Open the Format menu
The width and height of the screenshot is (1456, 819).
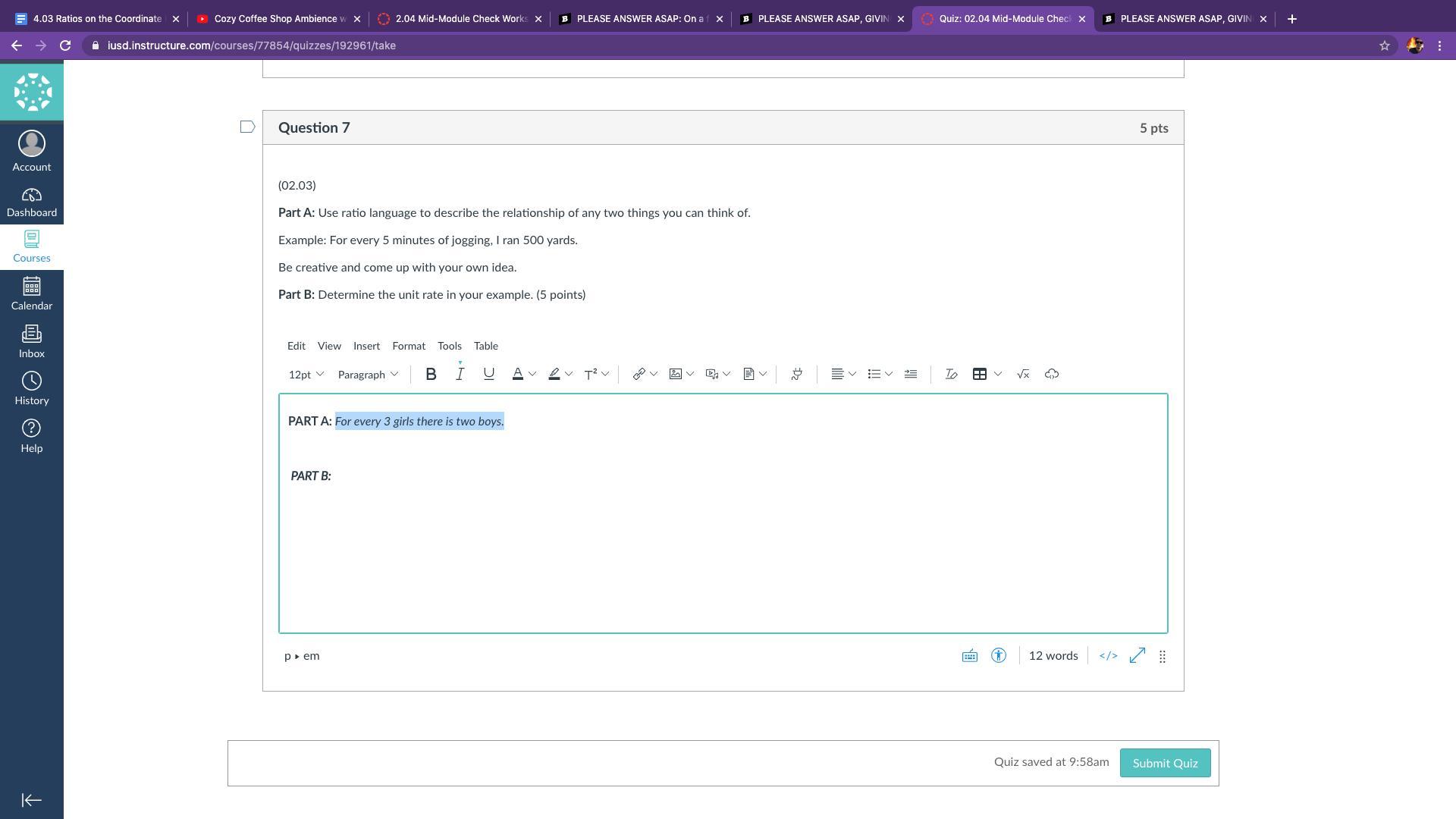pos(408,346)
